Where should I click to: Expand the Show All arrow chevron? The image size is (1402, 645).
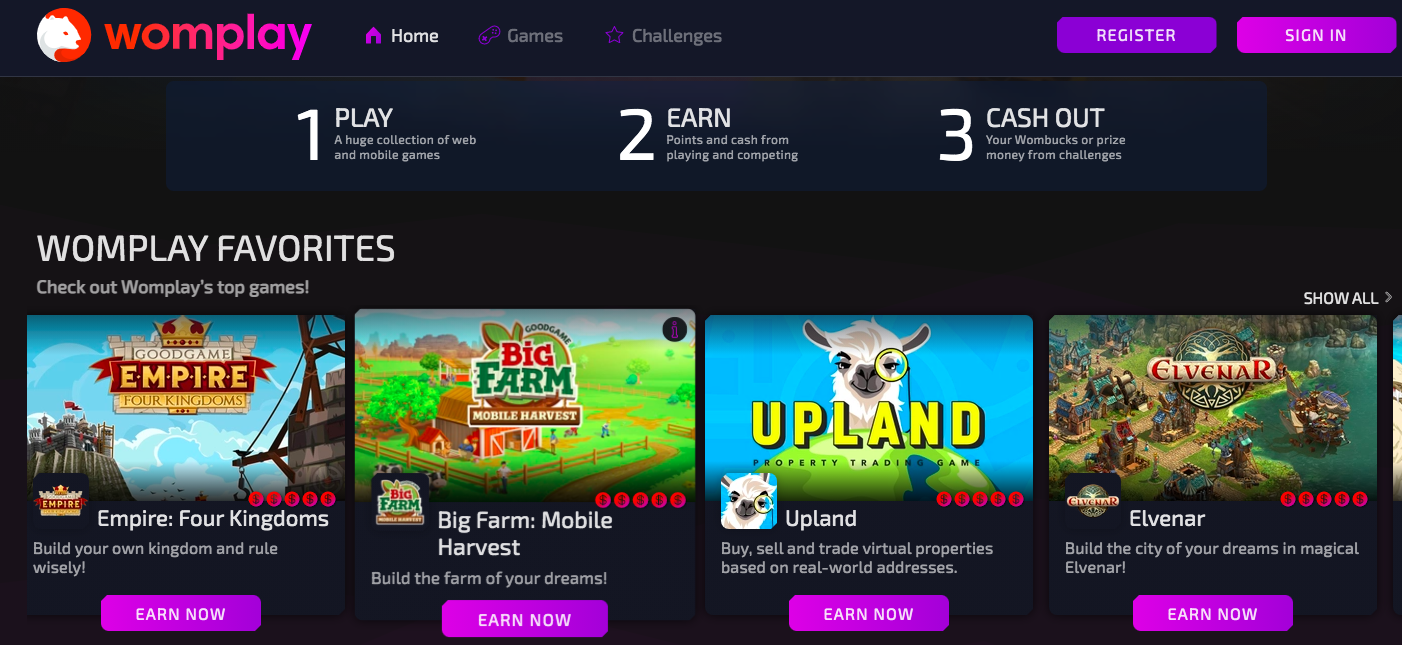click(x=1388, y=297)
